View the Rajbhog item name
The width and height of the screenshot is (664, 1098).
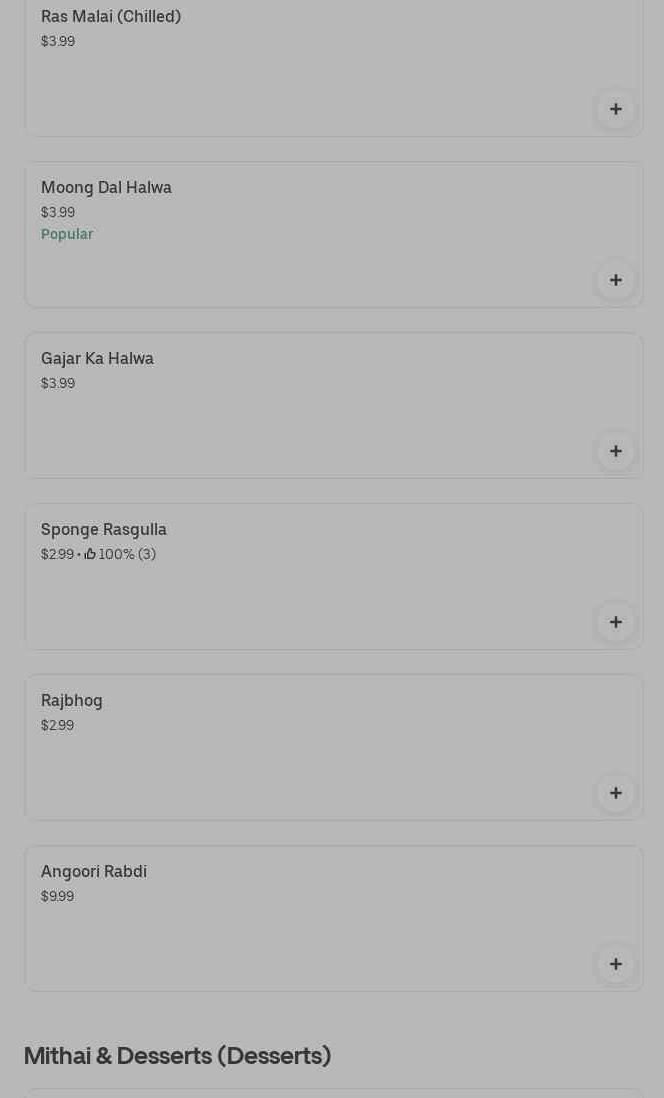click(72, 701)
